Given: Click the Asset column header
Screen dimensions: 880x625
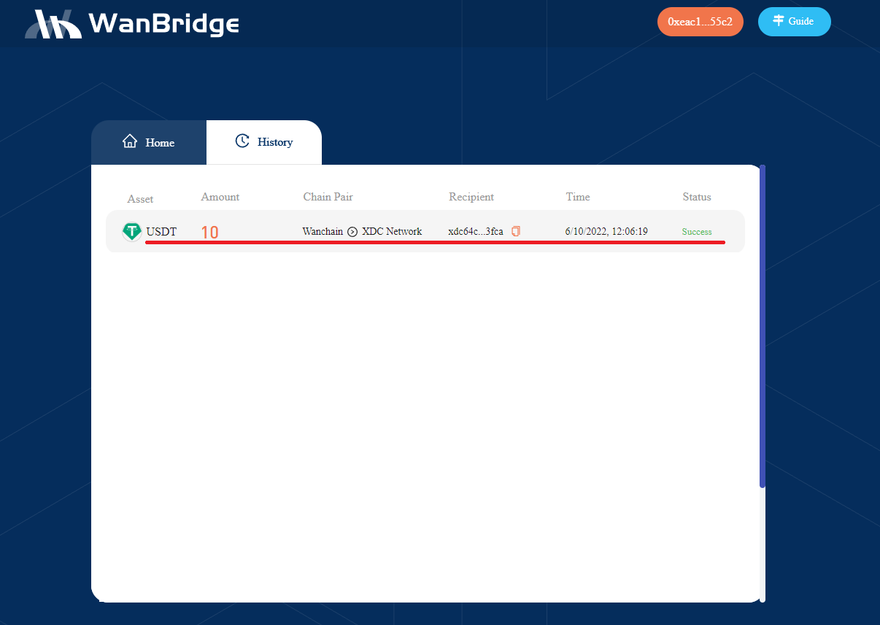Looking at the screenshot, I should (140, 199).
